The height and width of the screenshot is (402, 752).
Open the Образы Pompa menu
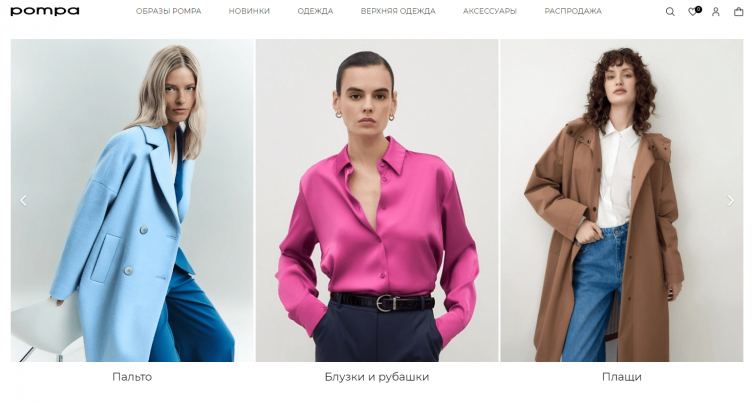pyautogui.click(x=168, y=11)
